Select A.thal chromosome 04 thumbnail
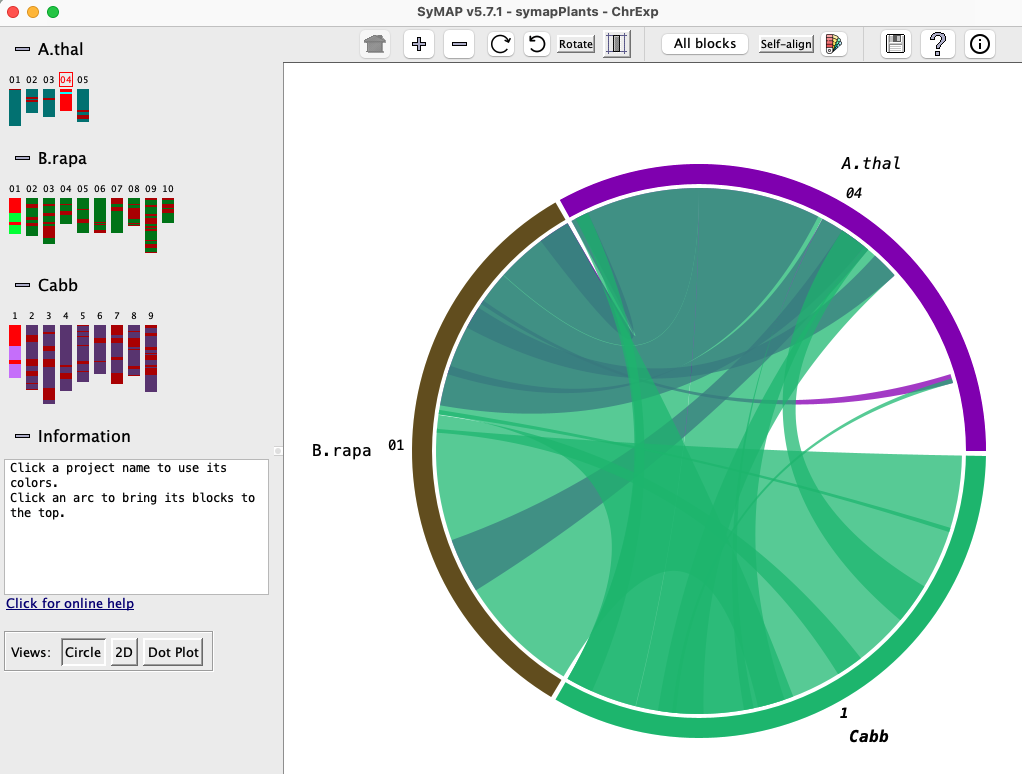The height and width of the screenshot is (774, 1022). [66, 99]
